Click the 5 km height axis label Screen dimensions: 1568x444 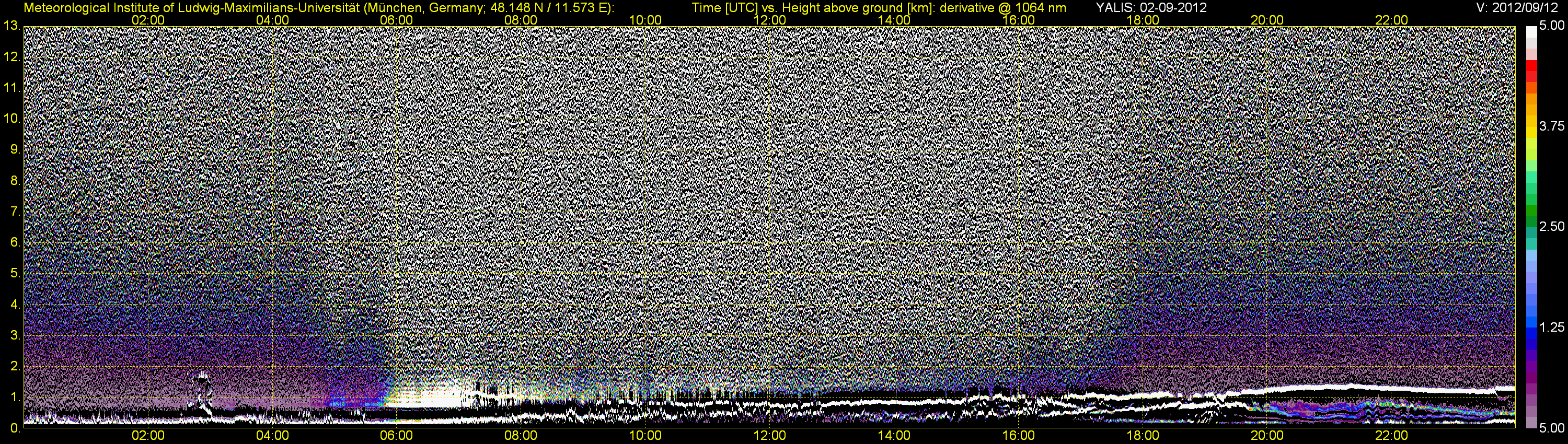coord(15,274)
